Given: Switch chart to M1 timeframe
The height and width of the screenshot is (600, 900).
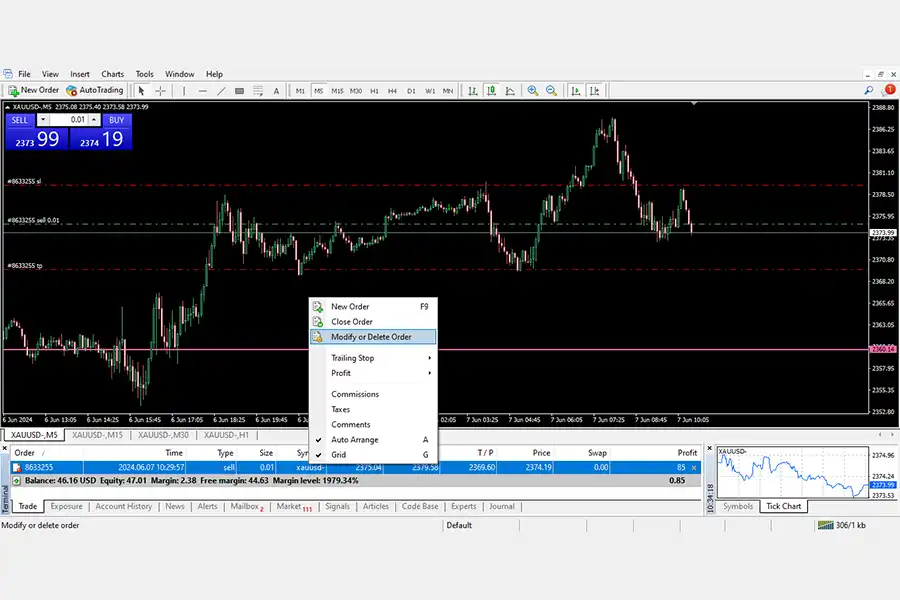Looking at the screenshot, I should (x=300, y=91).
